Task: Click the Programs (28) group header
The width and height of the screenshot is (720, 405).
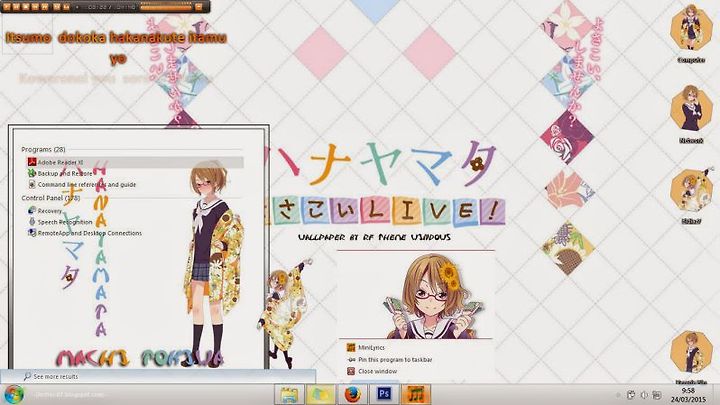Action: [43, 149]
